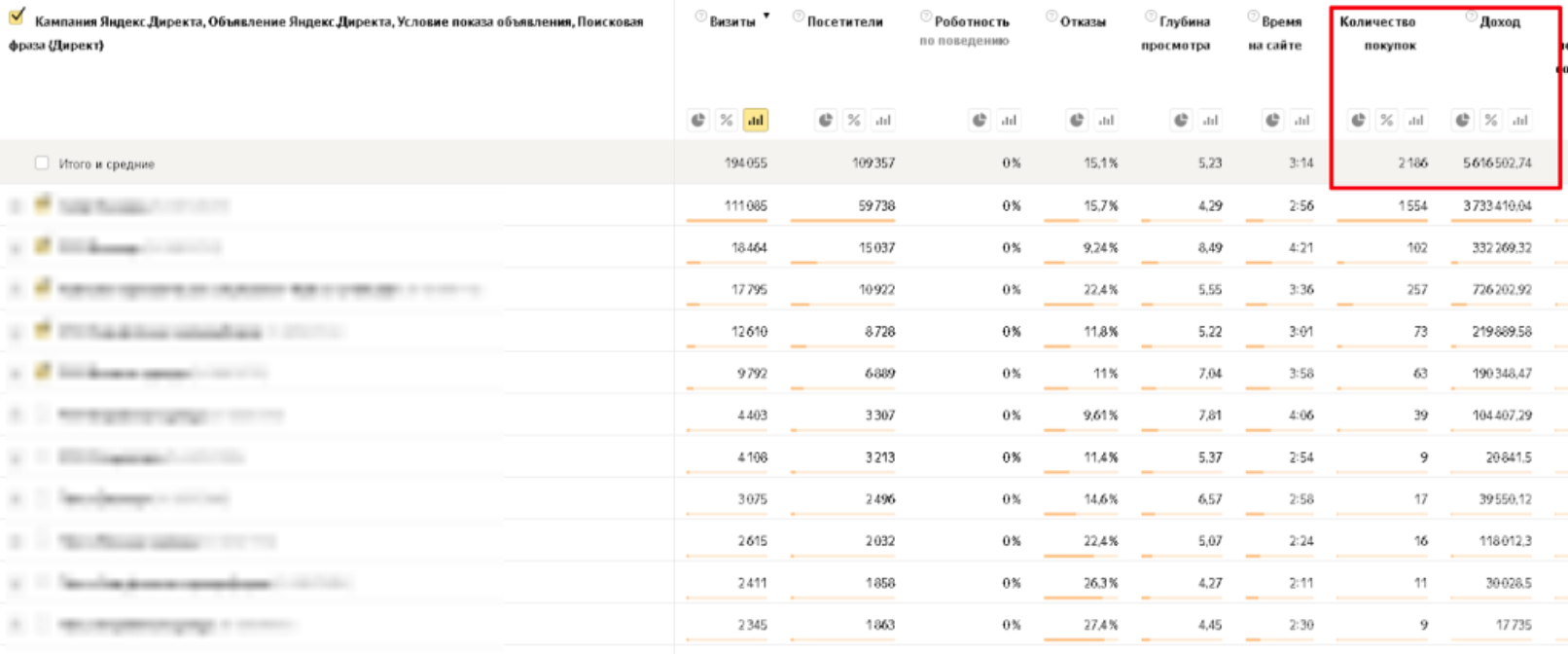Image resolution: width=1568 pixels, height=654 pixels.
Task: Click the income cell 3 733 410,04
Action: tap(1497, 205)
